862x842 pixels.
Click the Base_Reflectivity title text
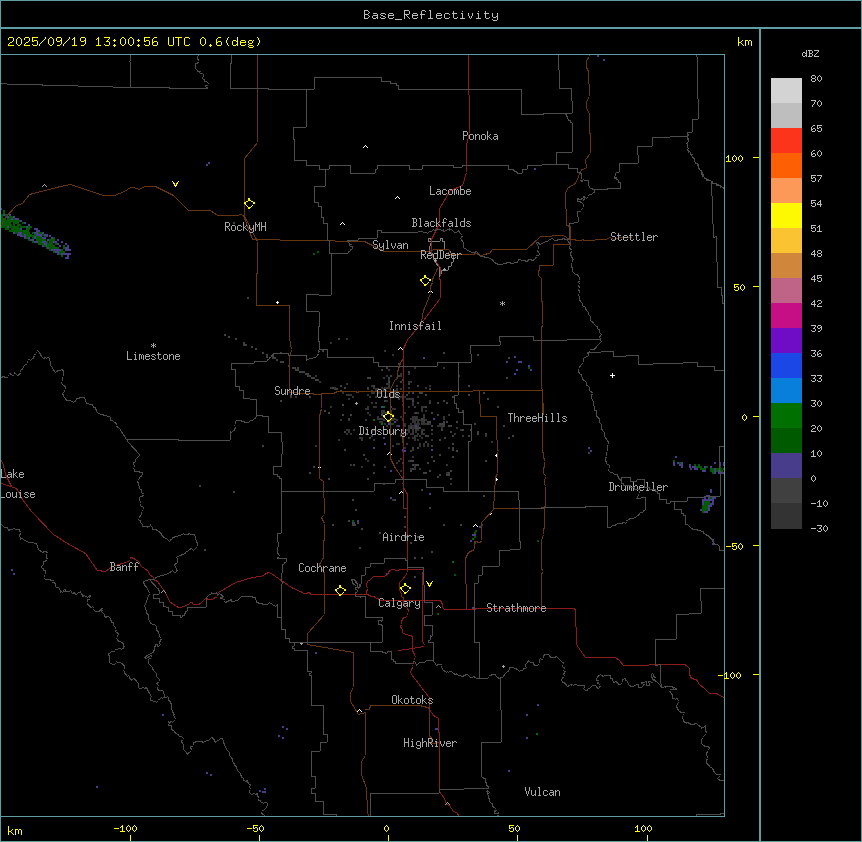pyautogui.click(x=430, y=15)
